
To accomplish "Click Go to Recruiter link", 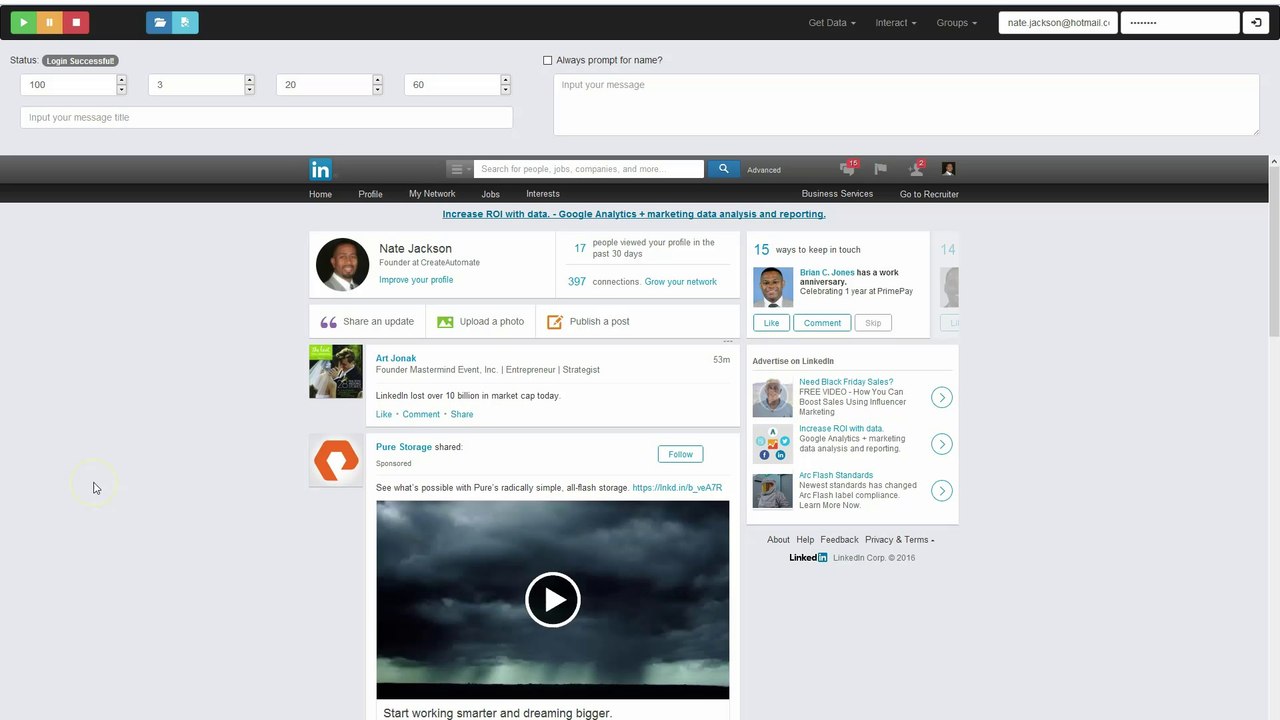I will (x=929, y=194).
